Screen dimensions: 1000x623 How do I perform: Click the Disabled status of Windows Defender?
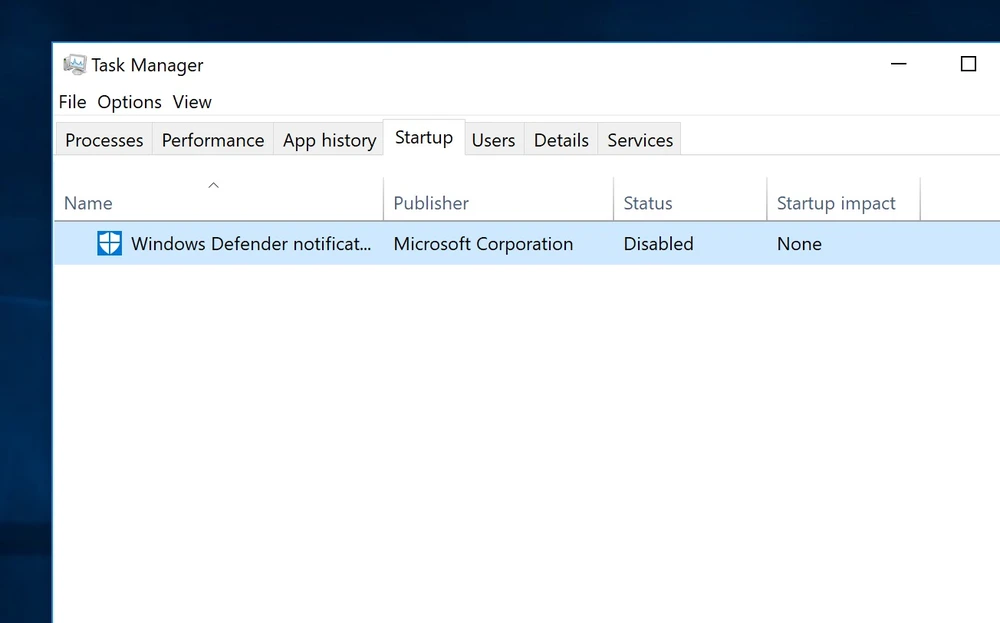(658, 244)
